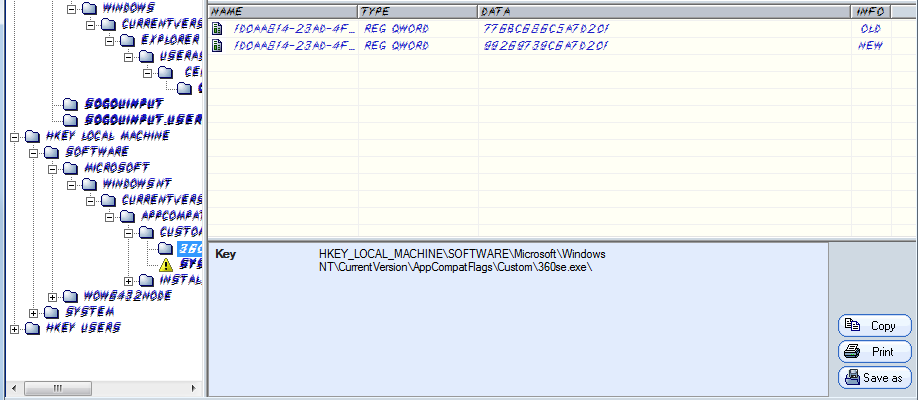918x400 pixels.
Task: Click the NEW info cell
Action: [871, 45]
